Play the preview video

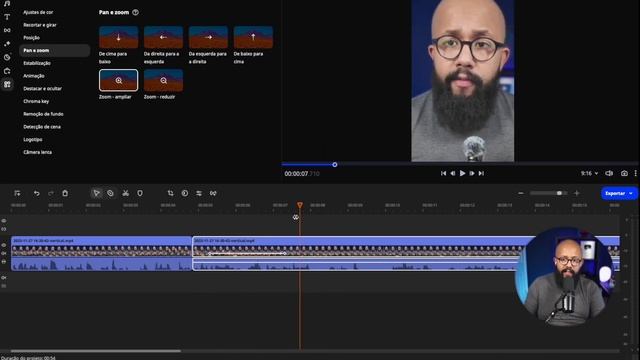click(462, 173)
